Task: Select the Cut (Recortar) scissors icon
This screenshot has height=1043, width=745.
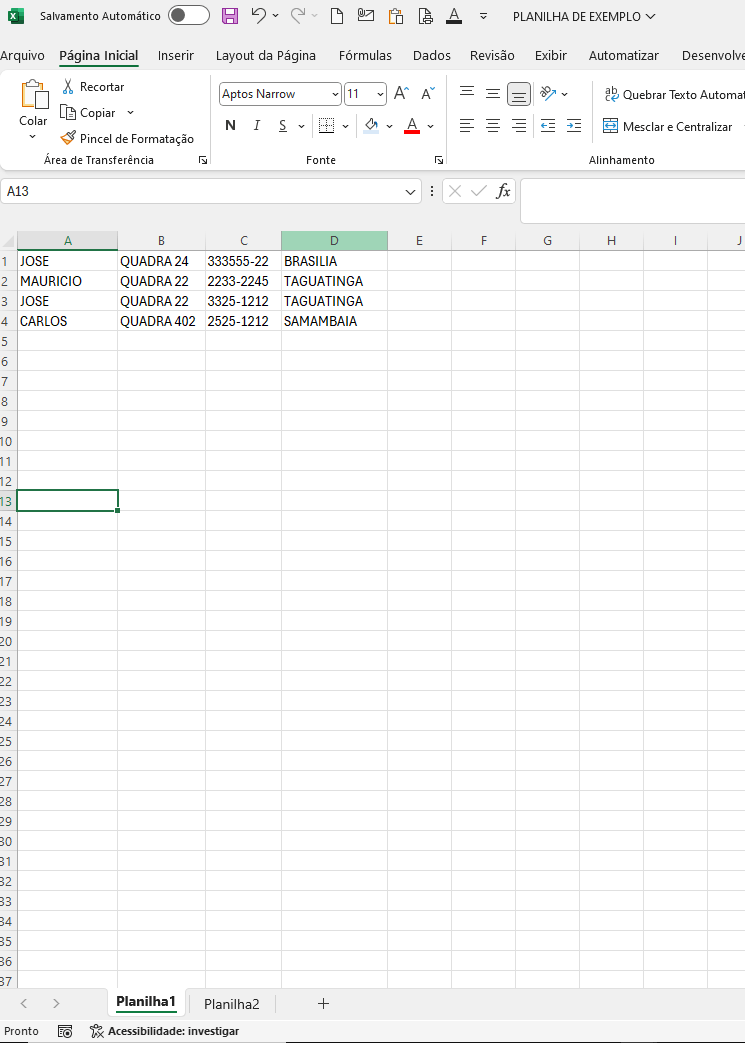Action: (68, 86)
